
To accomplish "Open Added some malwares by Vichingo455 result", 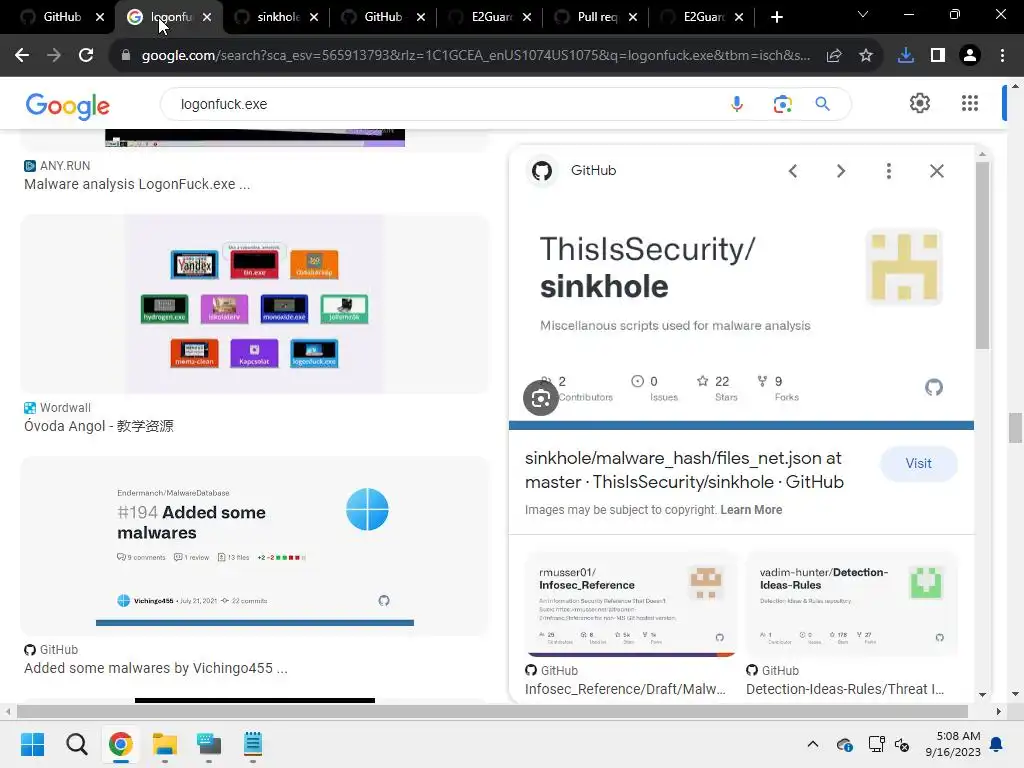I will 155,668.
